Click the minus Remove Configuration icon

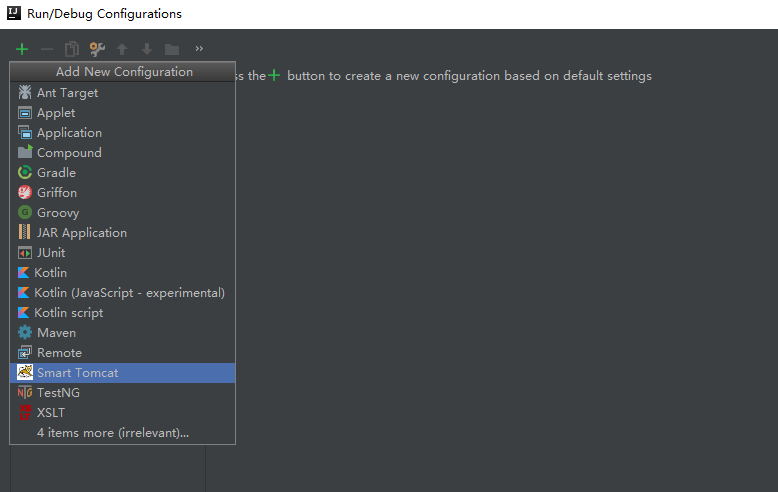47,49
